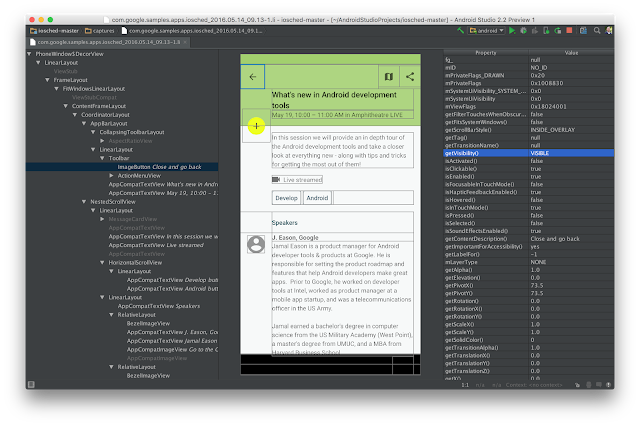Click the file breadcrumb in navigation bar
Image resolution: width=640 pixels, height=426 pixels.
pyautogui.click(x=192, y=31)
